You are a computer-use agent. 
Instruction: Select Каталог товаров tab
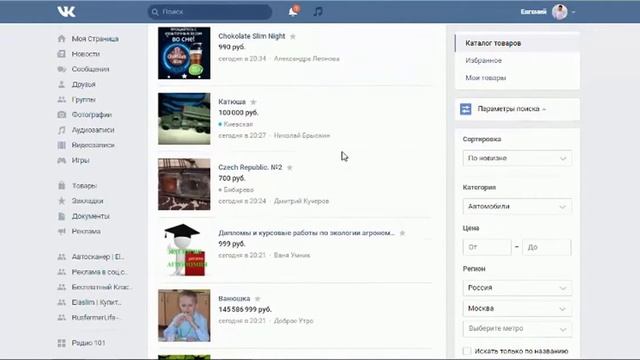[517, 43]
